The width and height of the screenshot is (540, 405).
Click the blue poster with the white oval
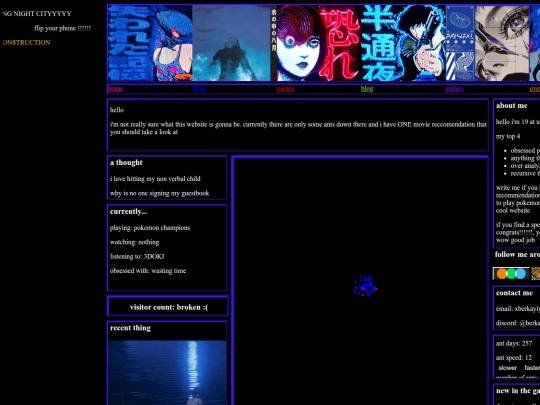[x=460, y=43]
